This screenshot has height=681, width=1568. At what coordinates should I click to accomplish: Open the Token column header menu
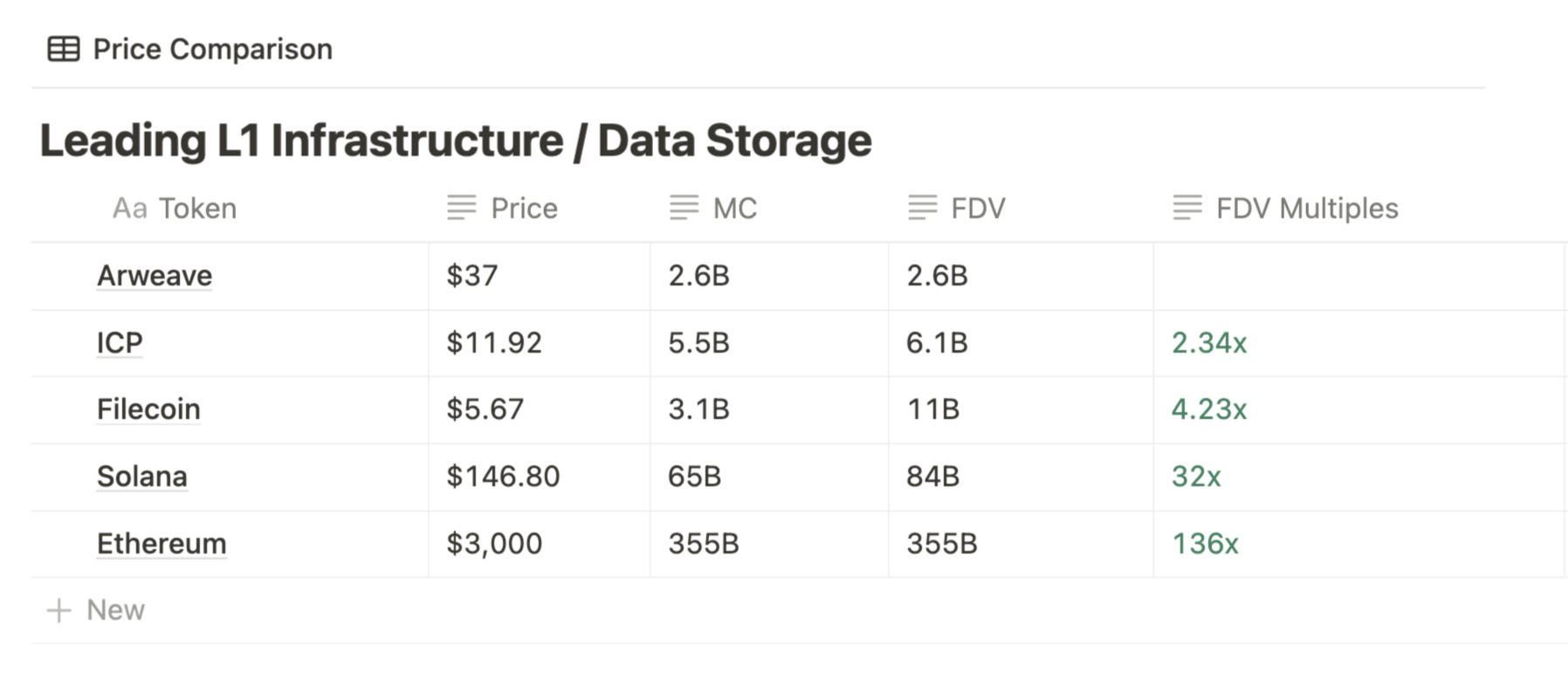pyautogui.click(x=230, y=208)
